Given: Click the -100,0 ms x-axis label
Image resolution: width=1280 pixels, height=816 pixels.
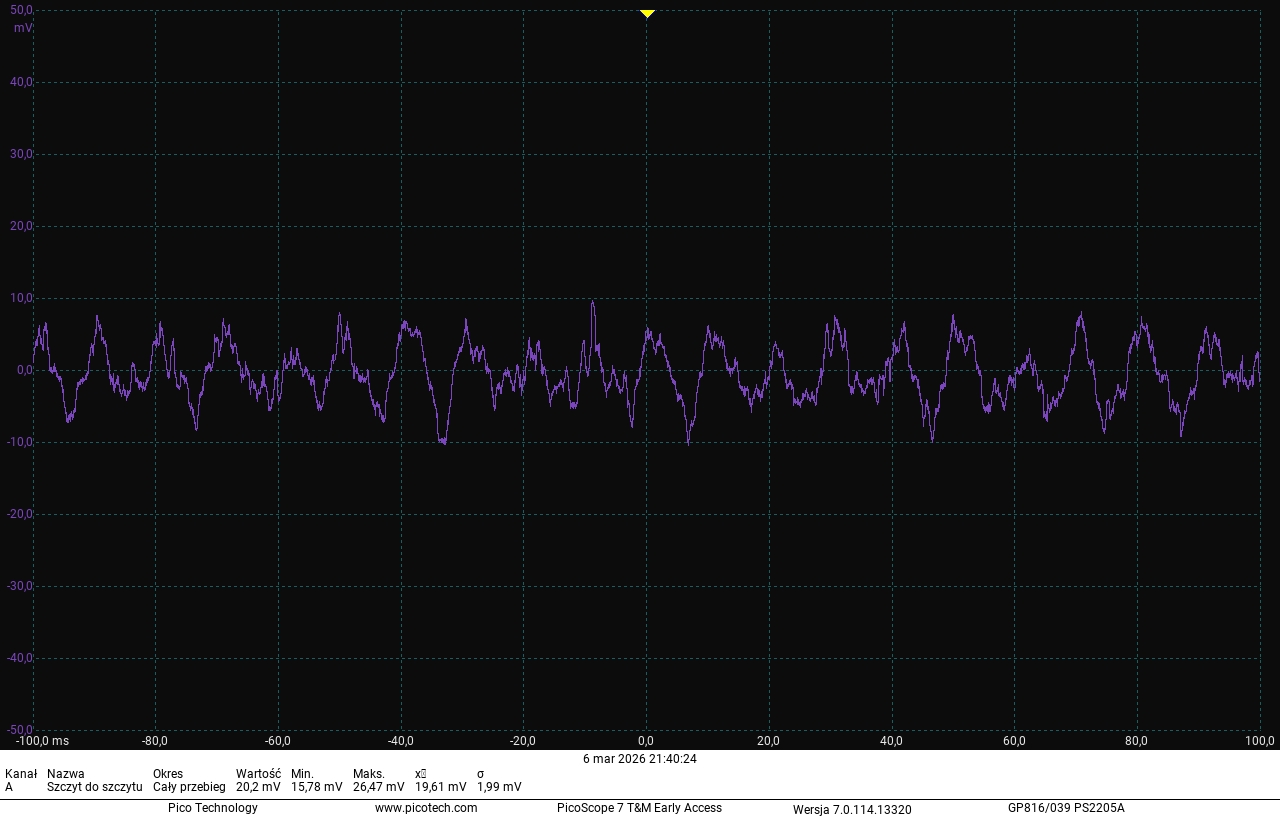Looking at the screenshot, I should 42,741.
